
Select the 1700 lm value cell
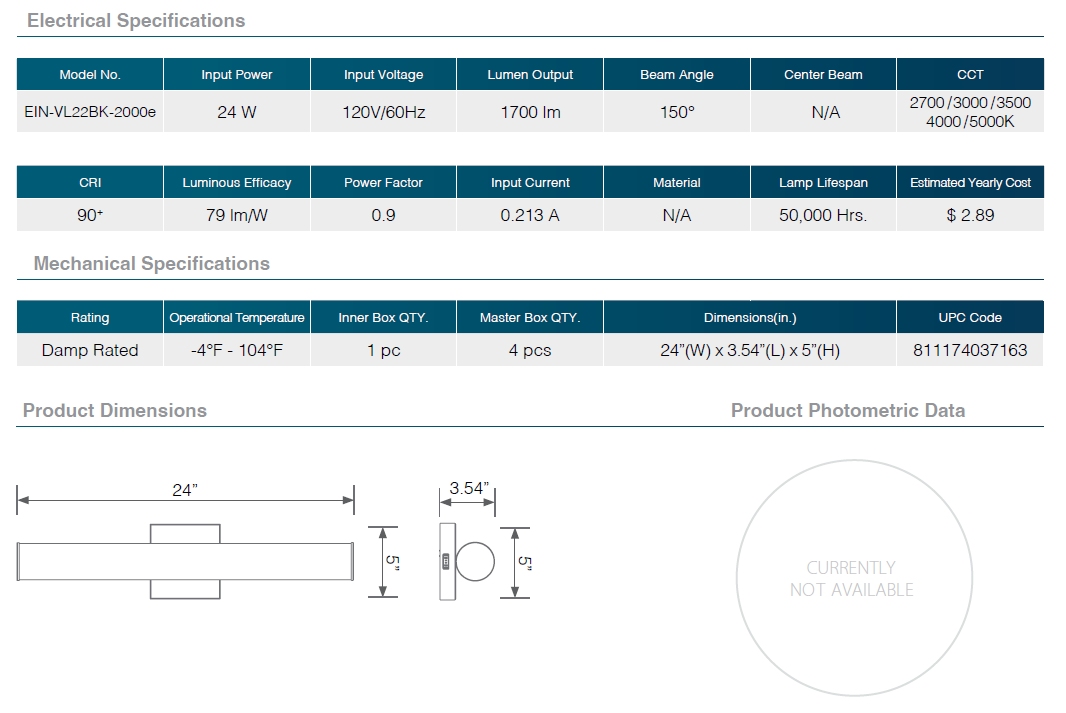pyautogui.click(x=530, y=112)
